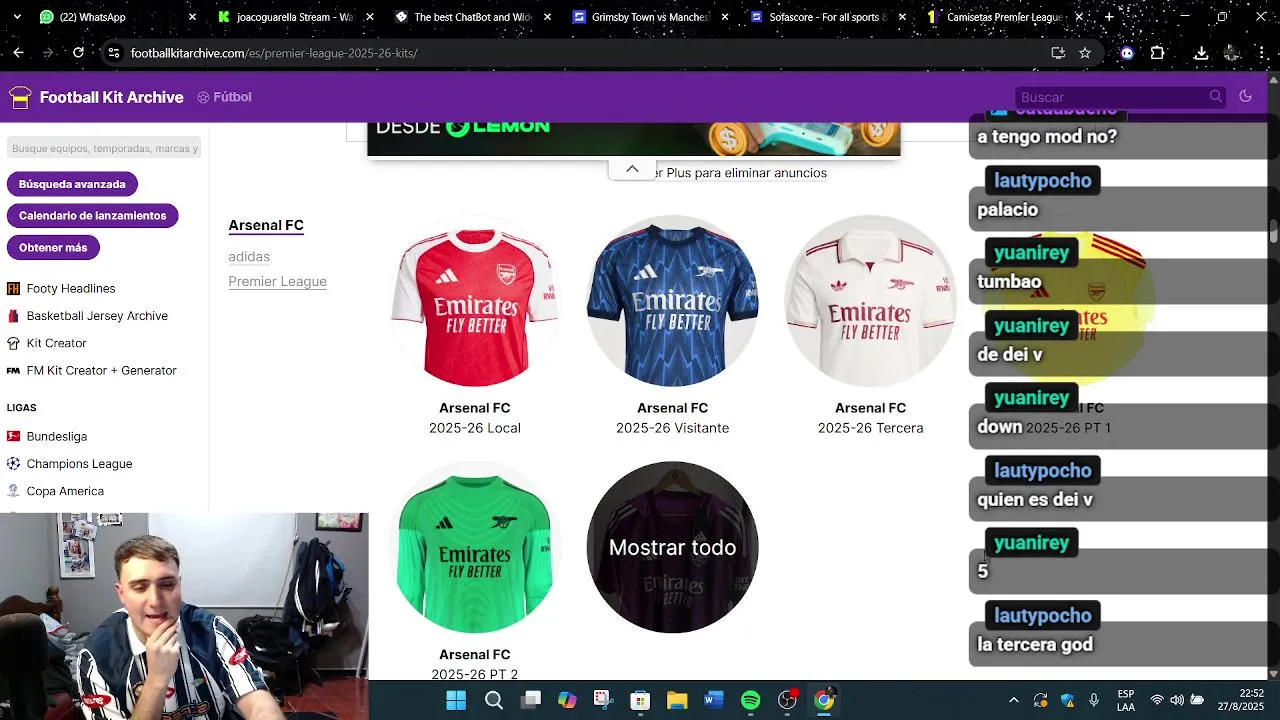Switch to The best ChatBot tab

472,17
